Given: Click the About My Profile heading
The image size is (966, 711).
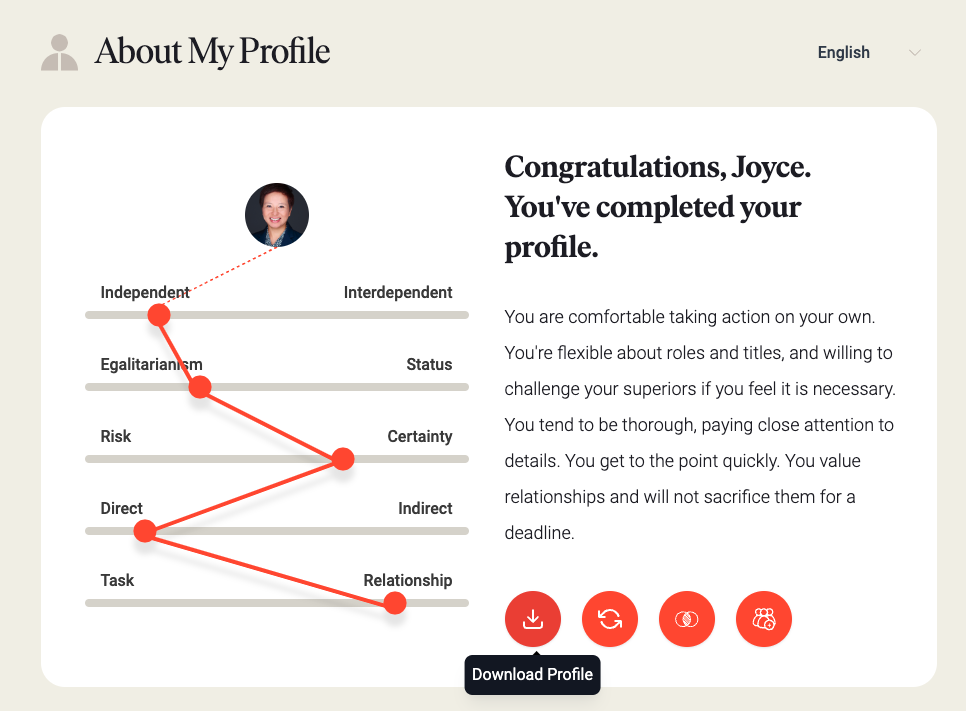Looking at the screenshot, I should click(x=213, y=51).
